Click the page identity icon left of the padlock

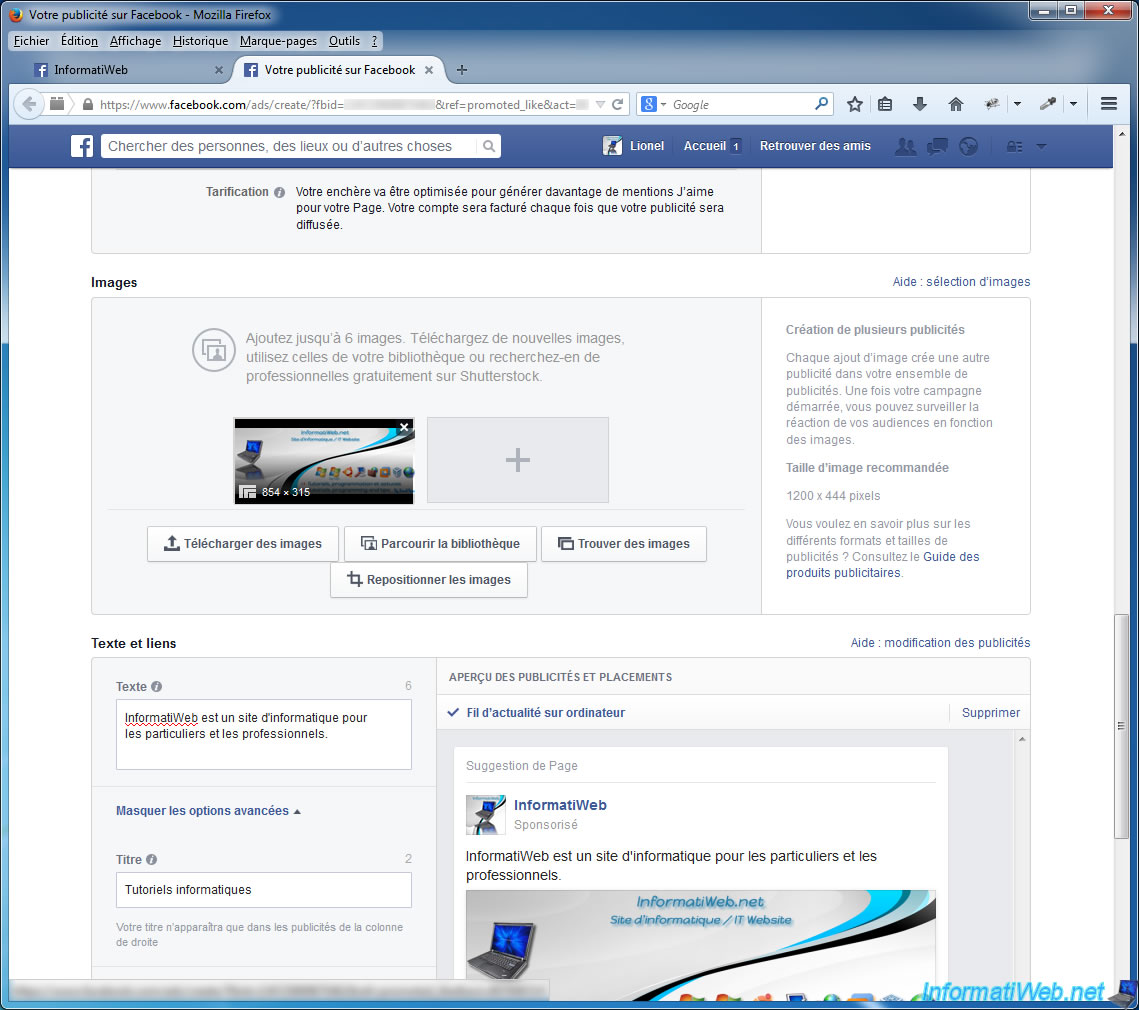pos(57,104)
